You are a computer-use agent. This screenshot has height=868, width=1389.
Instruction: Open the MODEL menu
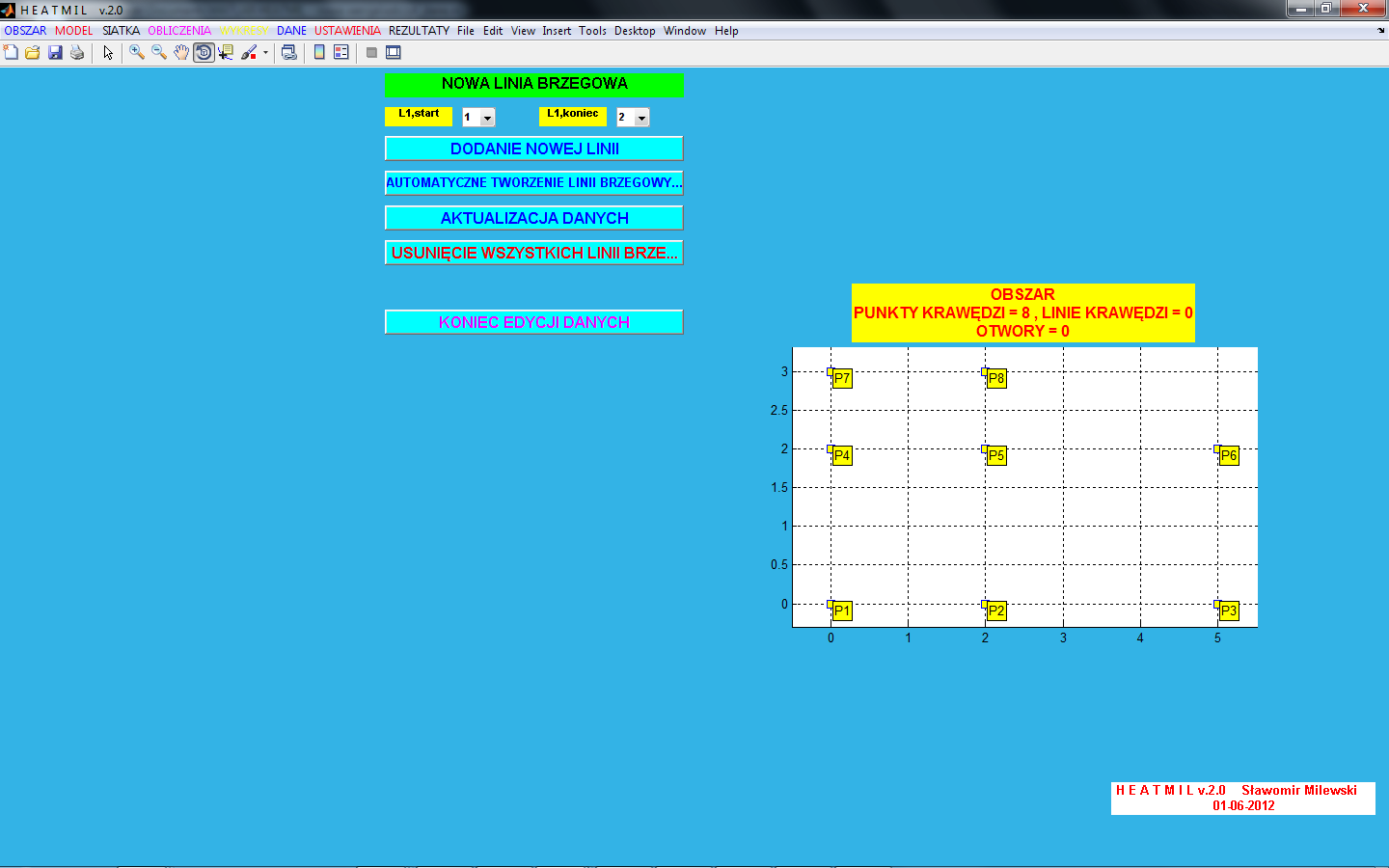pyautogui.click(x=73, y=31)
